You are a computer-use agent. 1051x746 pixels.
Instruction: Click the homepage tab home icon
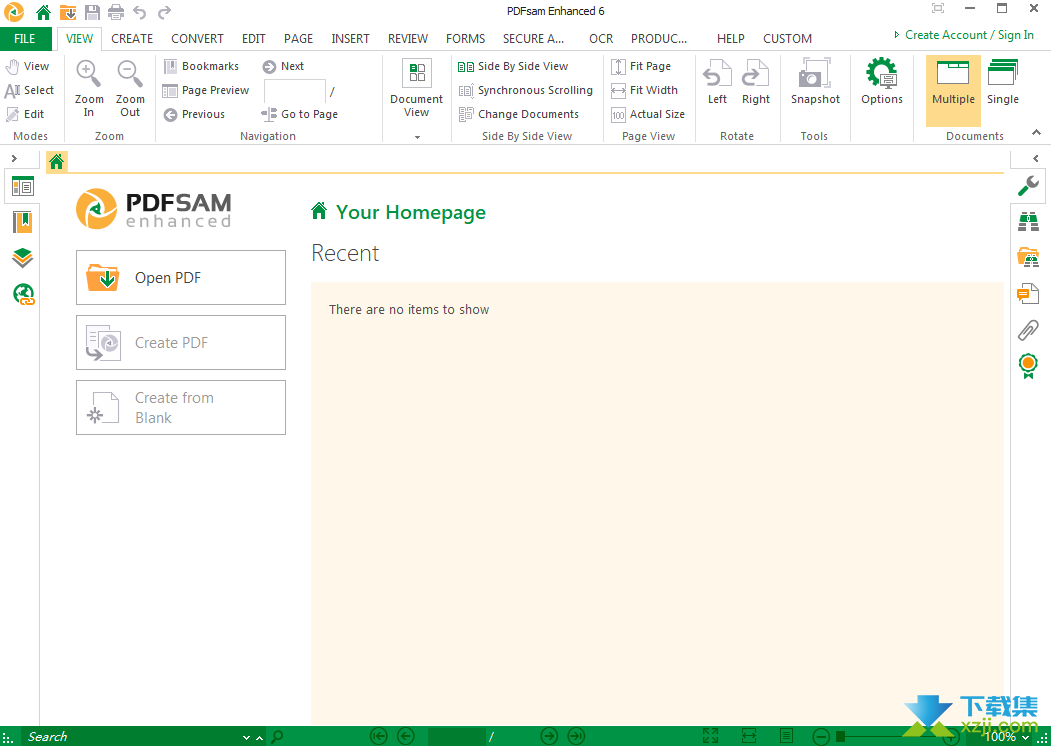57,162
